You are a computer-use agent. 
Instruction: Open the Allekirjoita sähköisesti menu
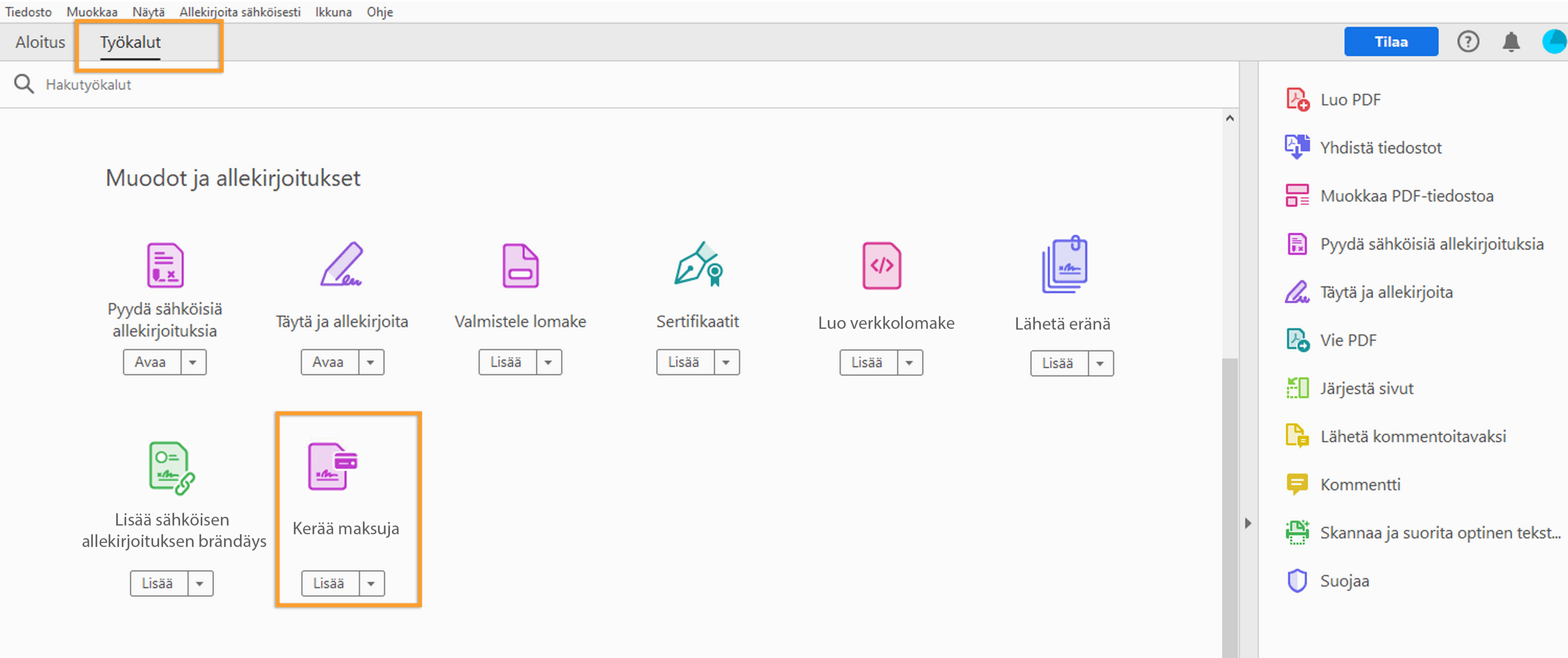click(239, 12)
